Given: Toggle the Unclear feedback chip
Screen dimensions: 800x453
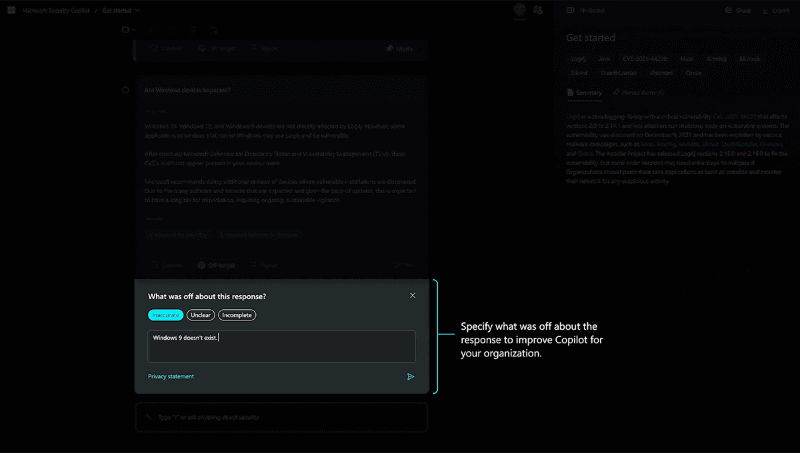Looking at the screenshot, I should [200, 315].
